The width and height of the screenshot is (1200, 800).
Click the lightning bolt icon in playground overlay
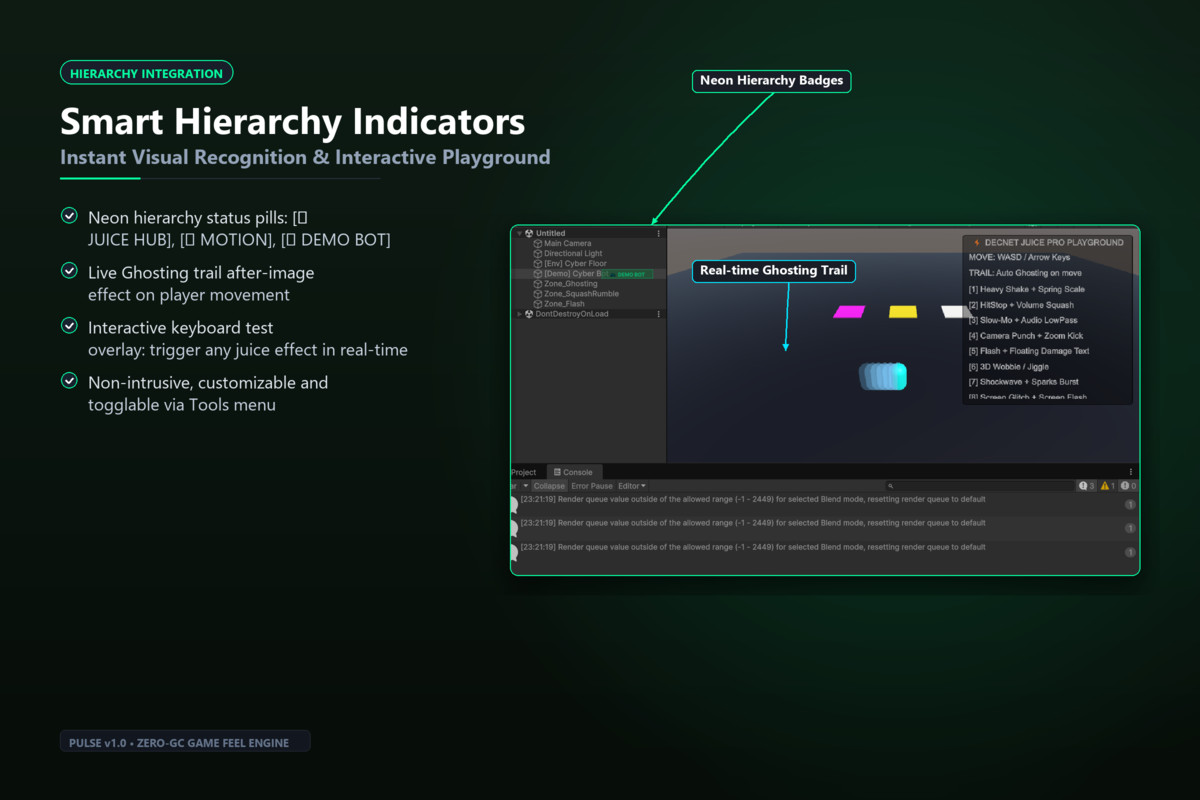976,242
